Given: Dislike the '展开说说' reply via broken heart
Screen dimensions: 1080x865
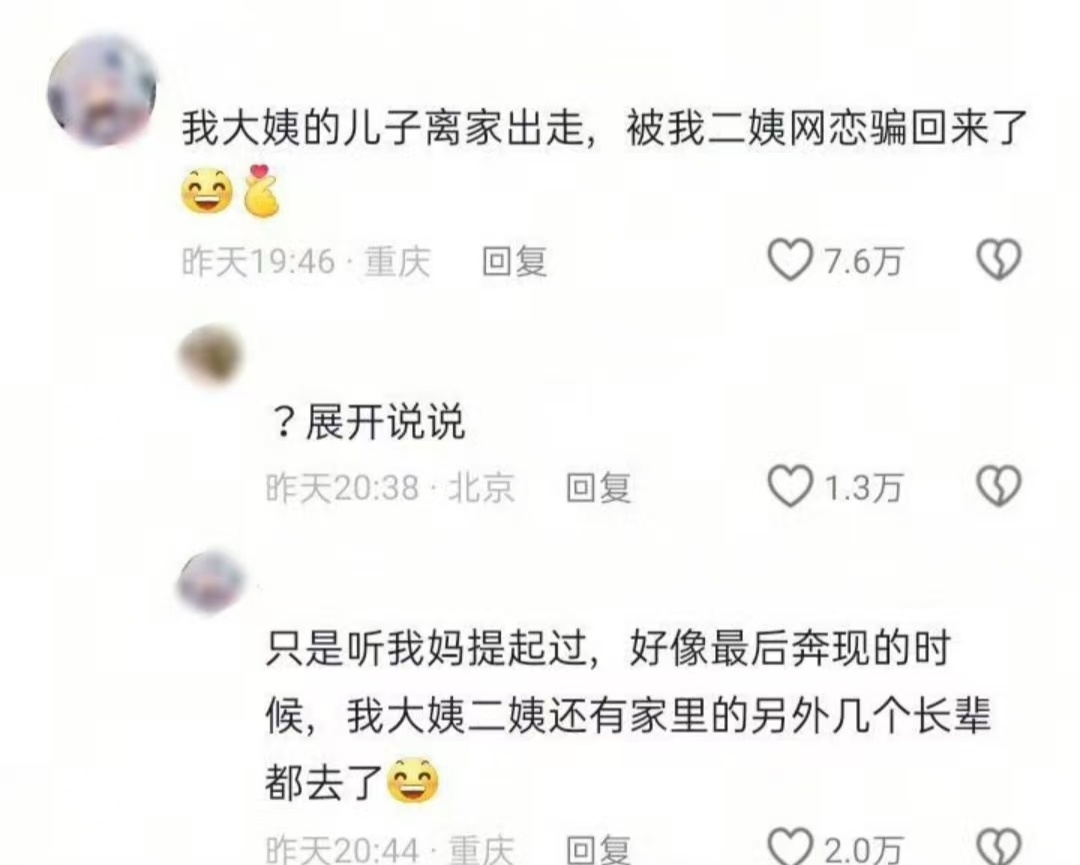Looking at the screenshot, I should pyautogui.click(x=999, y=486).
